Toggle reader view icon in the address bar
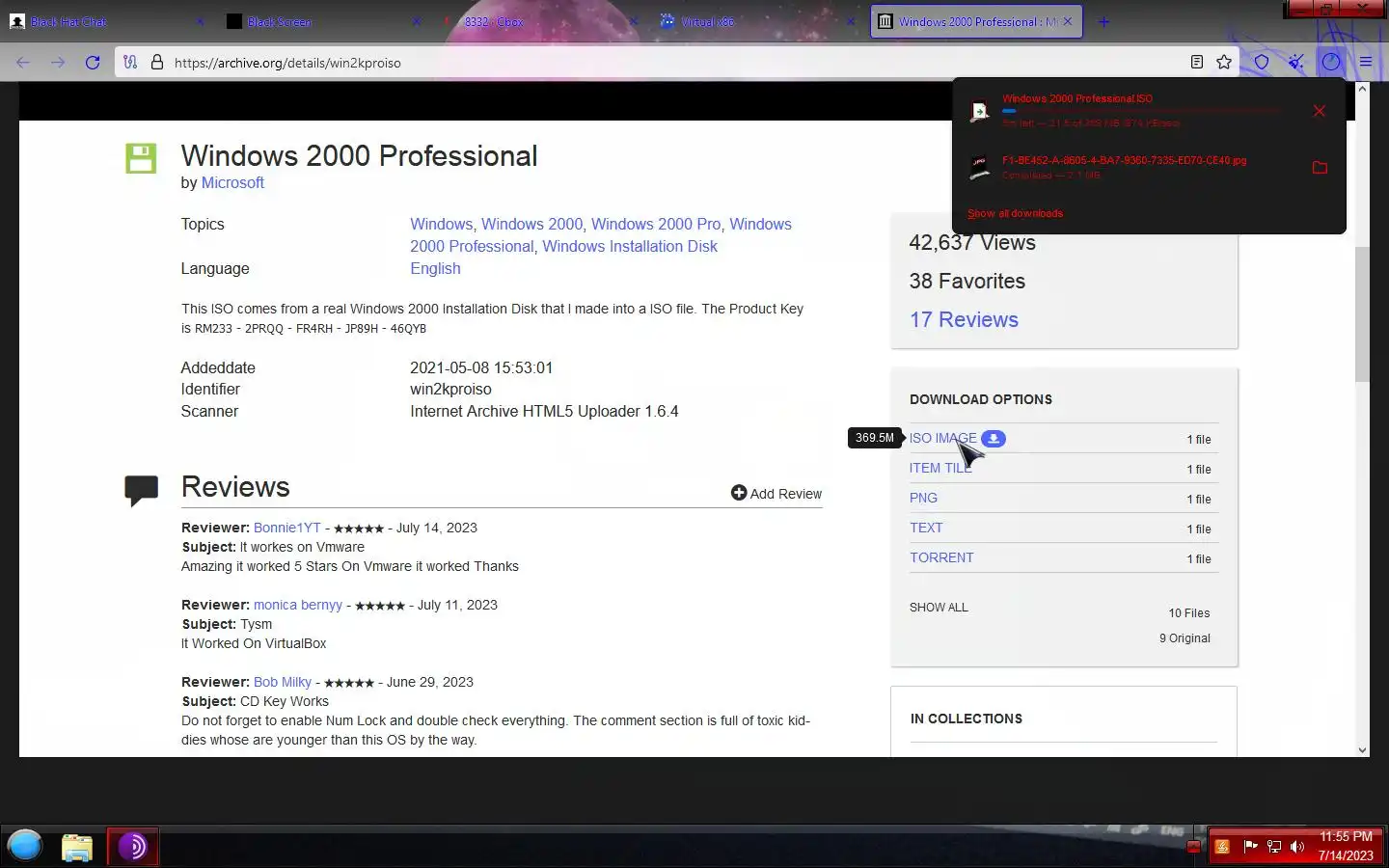This screenshot has height=868, width=1389. tap(1197, 63)
